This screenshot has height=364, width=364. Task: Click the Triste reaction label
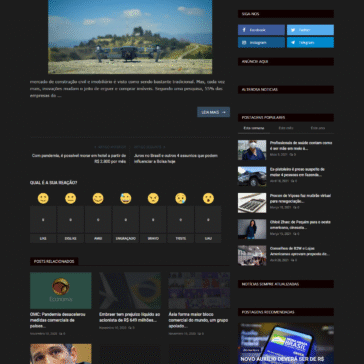[181, 238]
